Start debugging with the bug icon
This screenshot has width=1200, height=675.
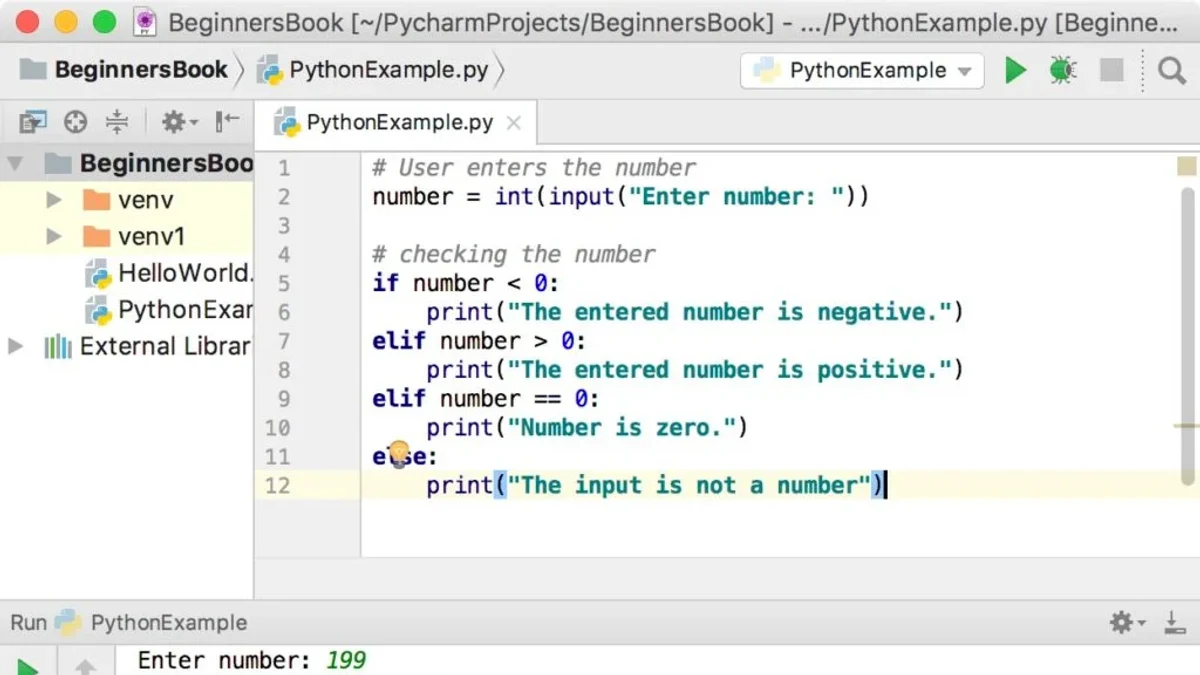[1062, 70]
